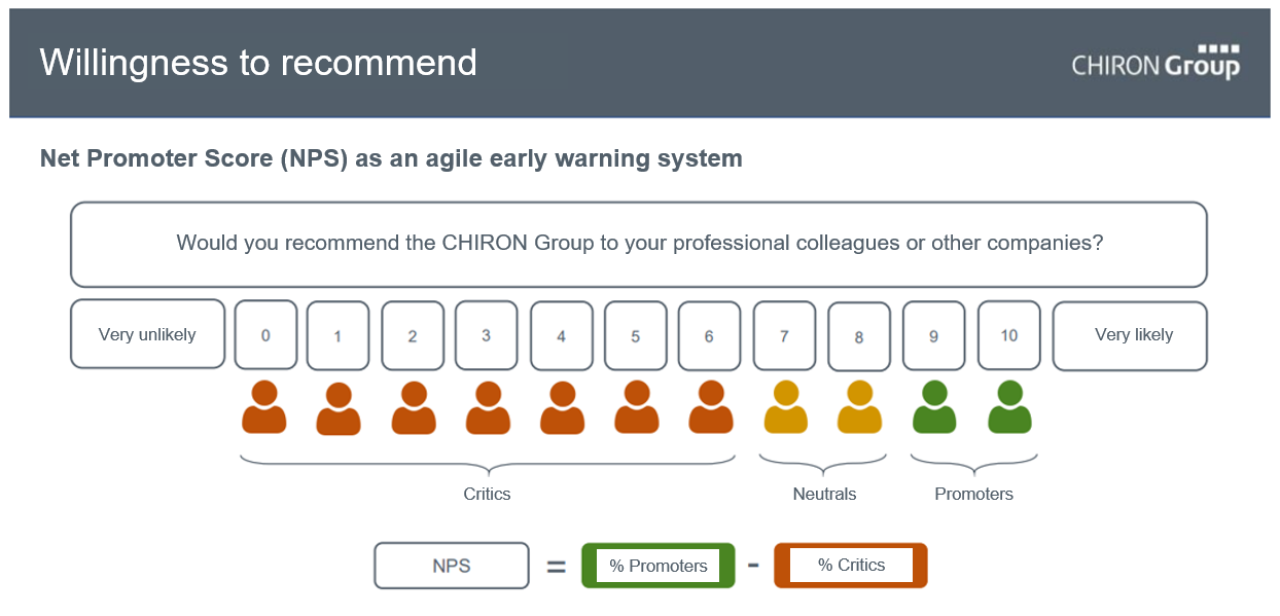Viewport: 1280px width, 616px height.
Task: Click the orange person icon under score 6
Action: [x=711, y=407]
